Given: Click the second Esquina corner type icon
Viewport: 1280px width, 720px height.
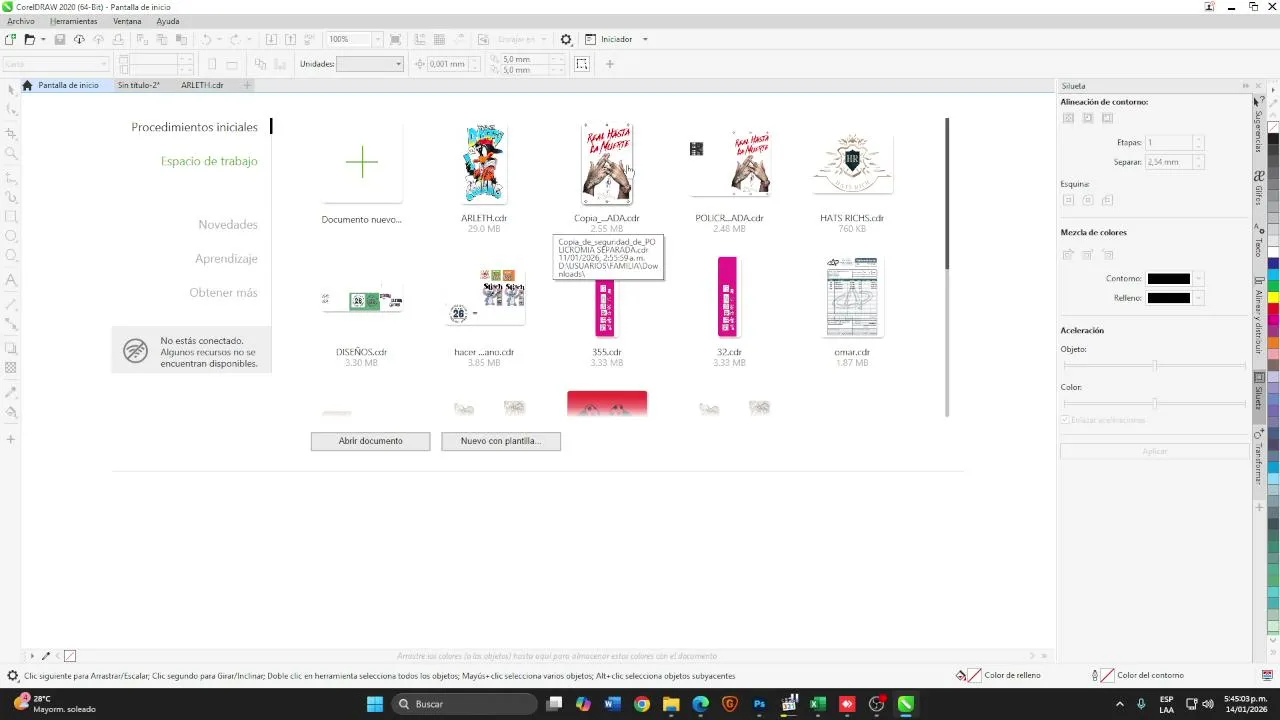Looking at the screenshot, I should point(1088,200).
